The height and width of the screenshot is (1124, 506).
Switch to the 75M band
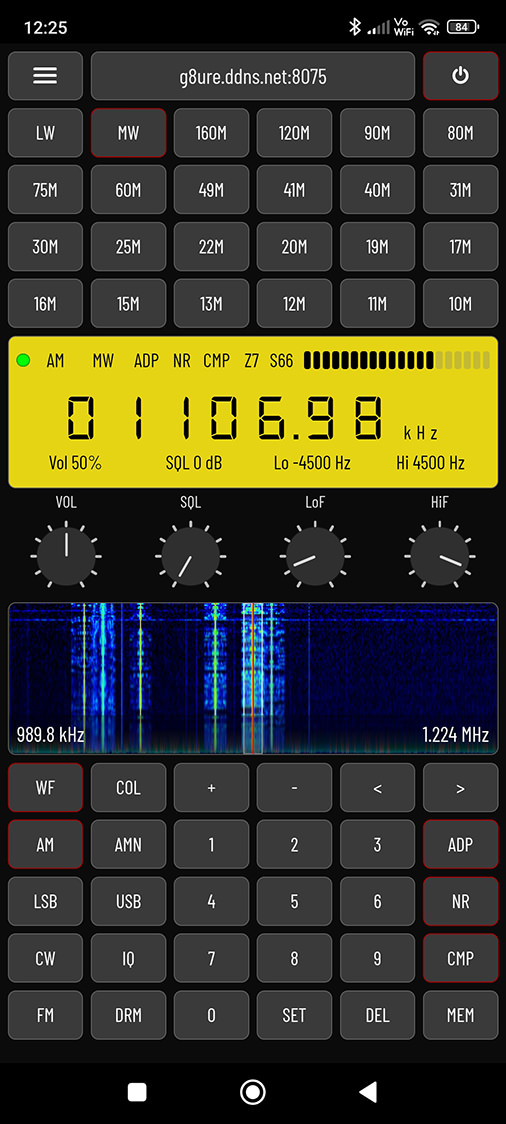[45, 190]
